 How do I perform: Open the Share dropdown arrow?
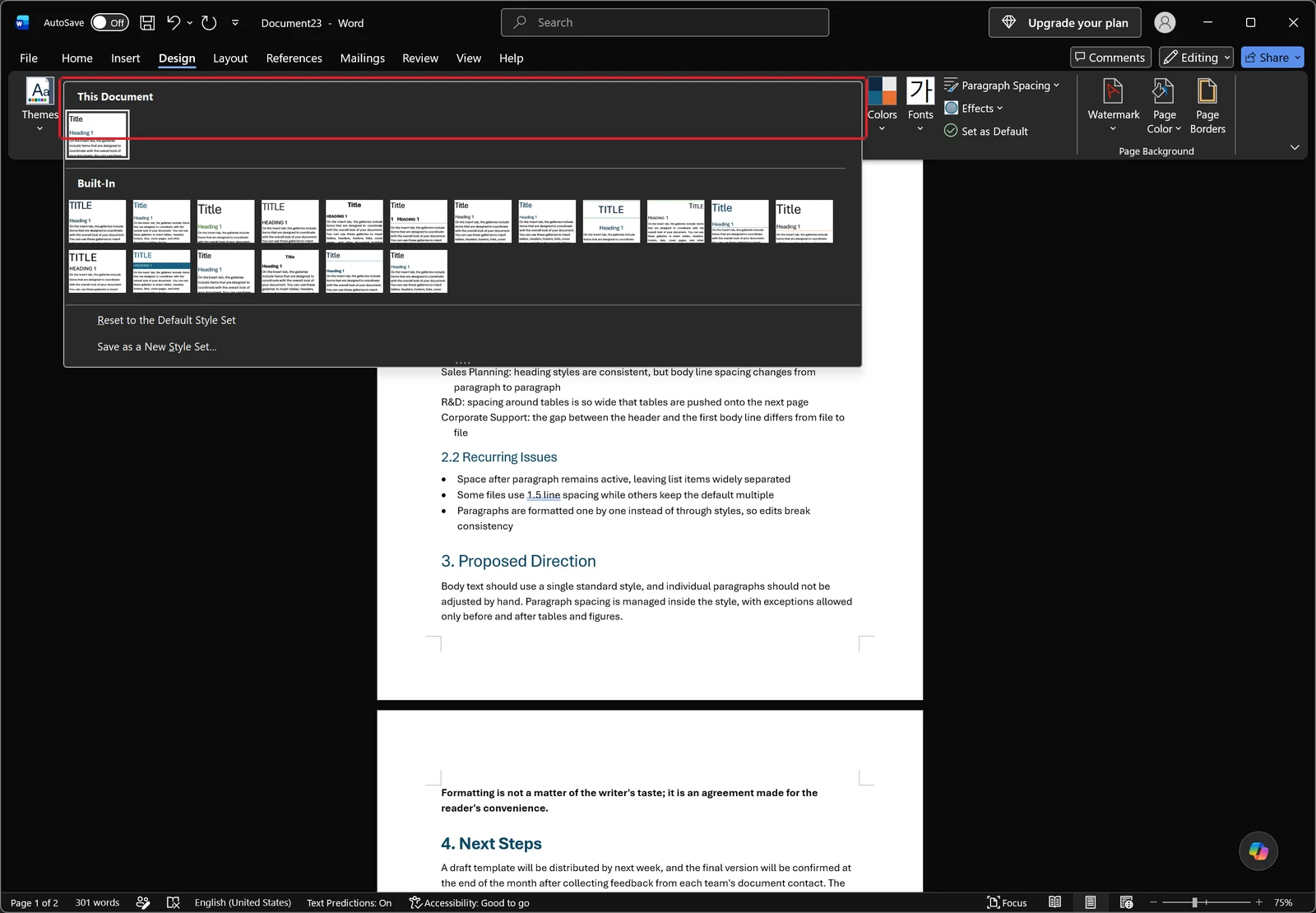(1298, 58)
